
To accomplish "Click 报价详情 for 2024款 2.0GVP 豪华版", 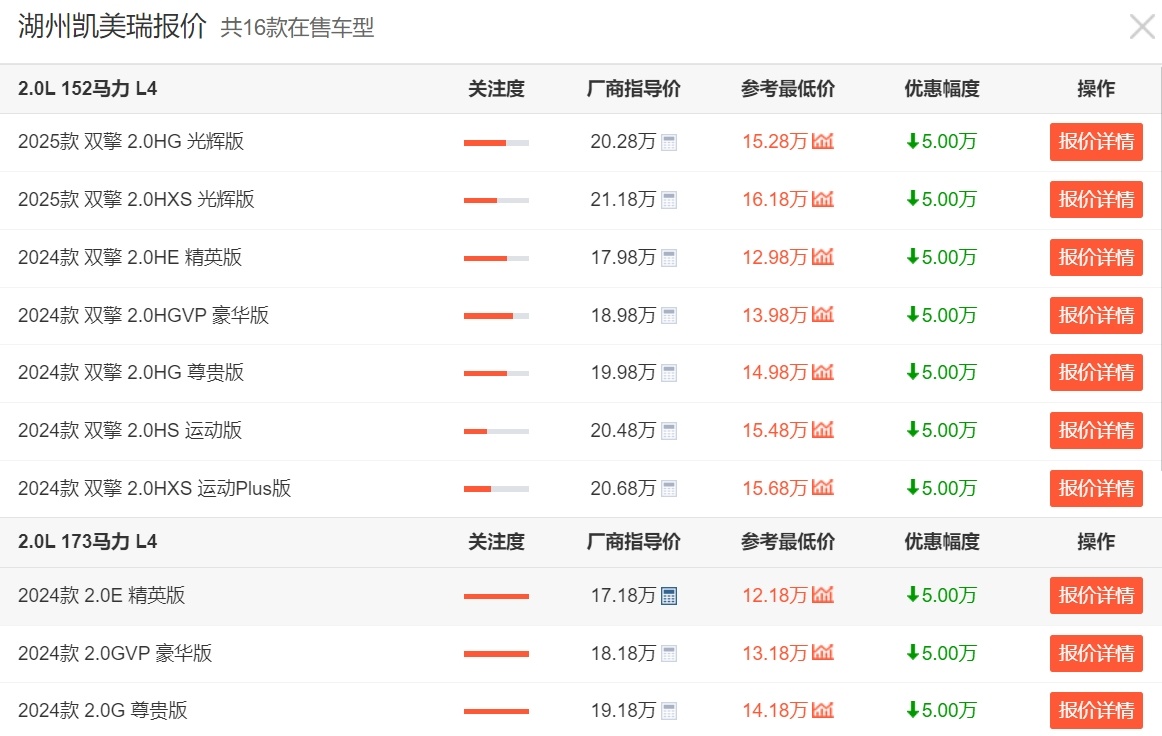I will (x=1096, y=653).
